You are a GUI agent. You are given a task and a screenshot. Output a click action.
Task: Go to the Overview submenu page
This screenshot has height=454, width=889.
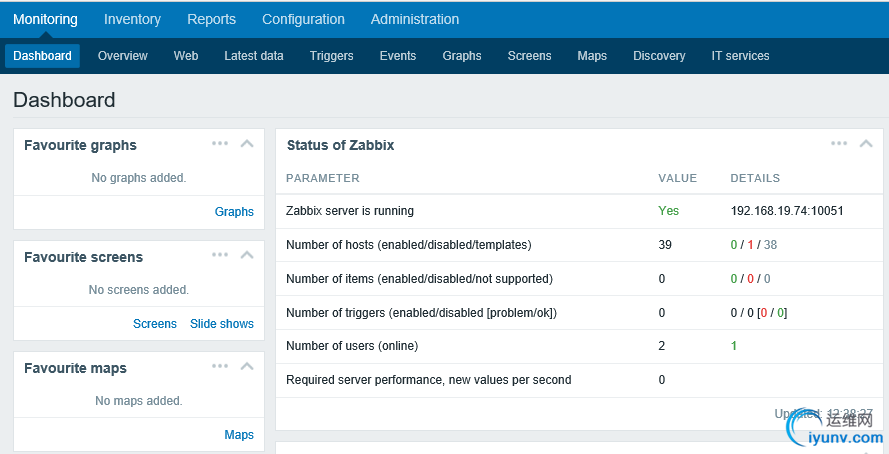122,56
